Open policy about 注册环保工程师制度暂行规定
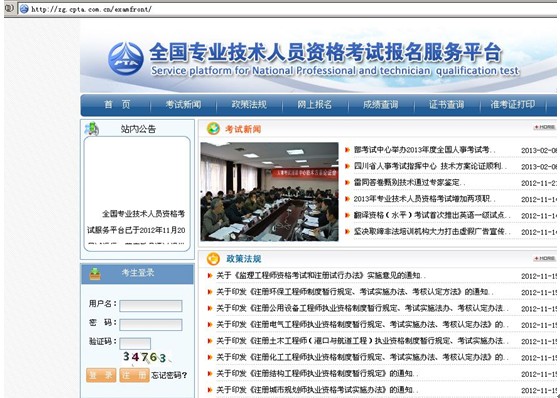Screen dimensions: 560x398 coord(355,292)
